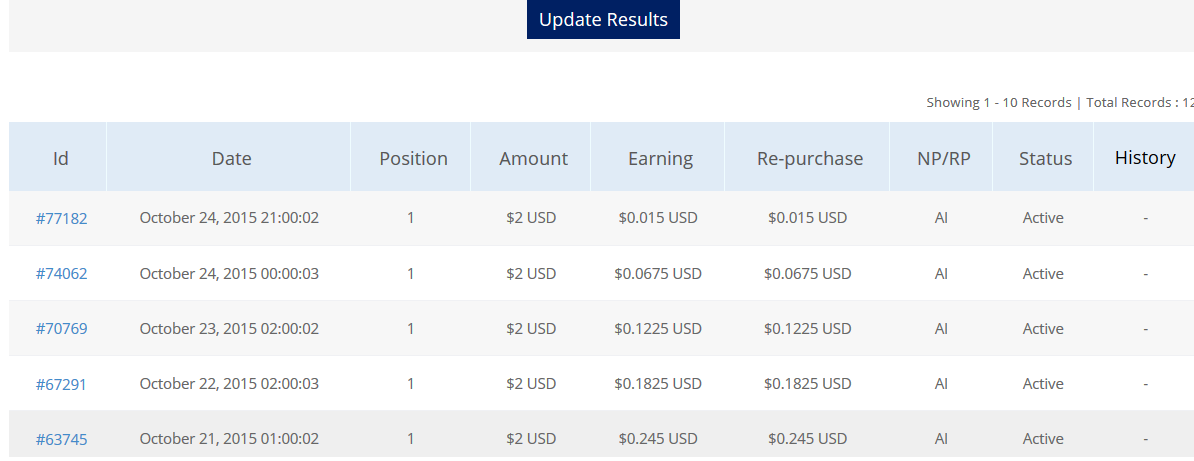Open record link #63745
This screenshot has height=461, width=1194.
click(x=61, y=439)
